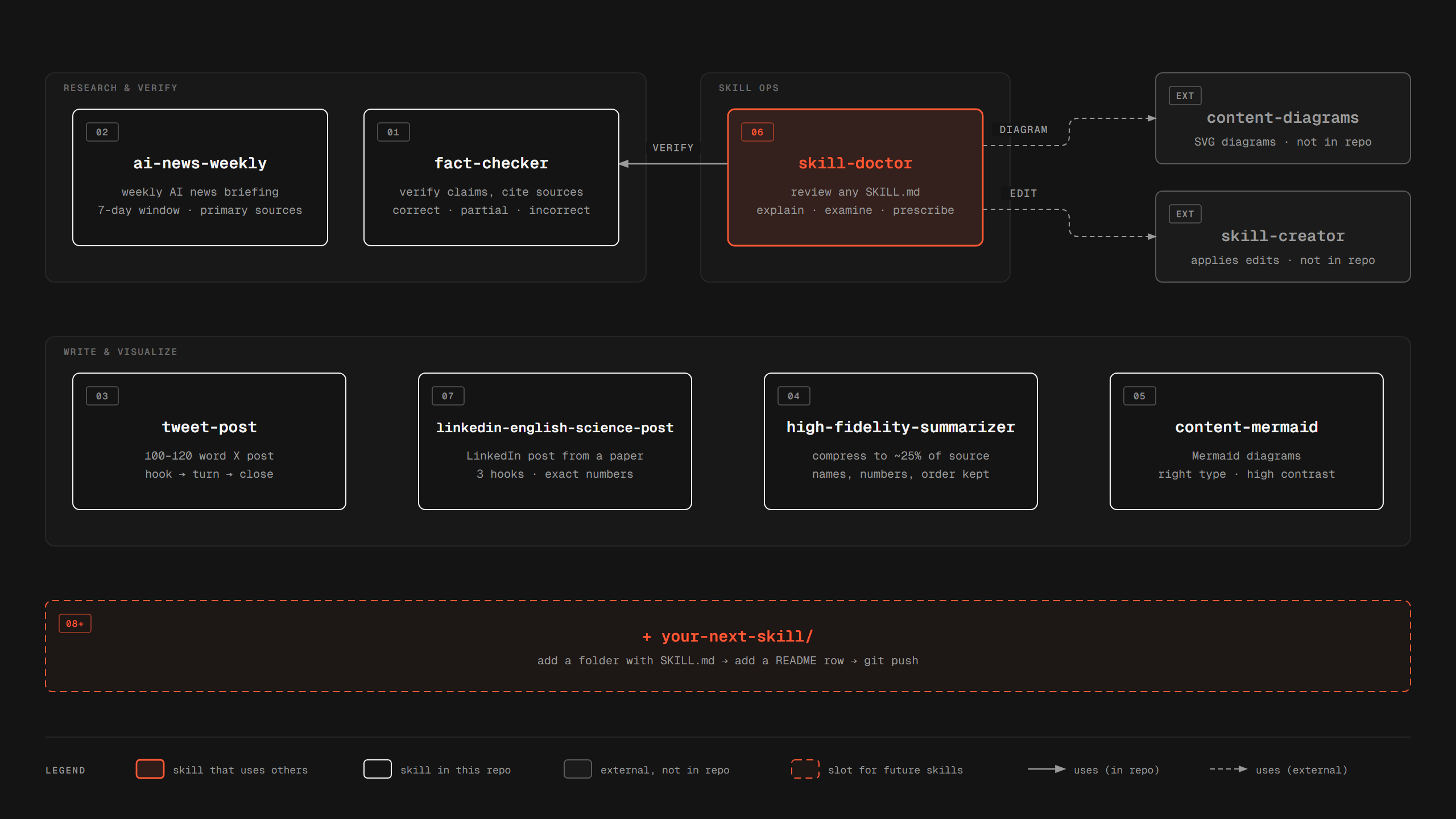Click 'correct · partial · incorrect' text

point(491,210)
